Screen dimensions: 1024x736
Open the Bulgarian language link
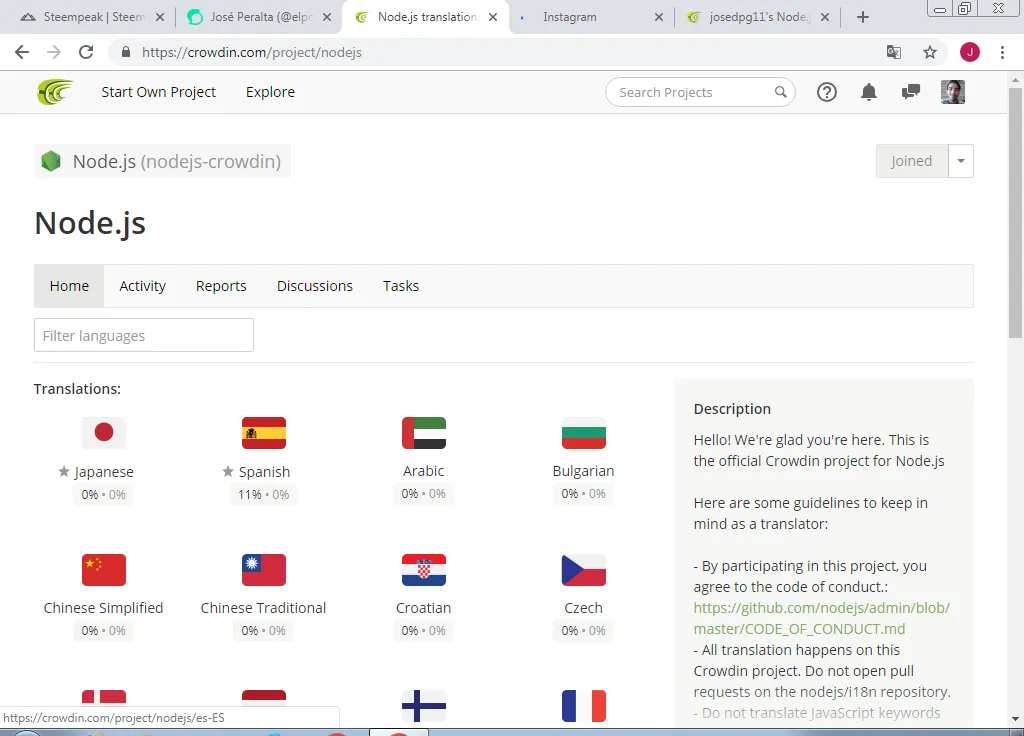tap(584, 471)
